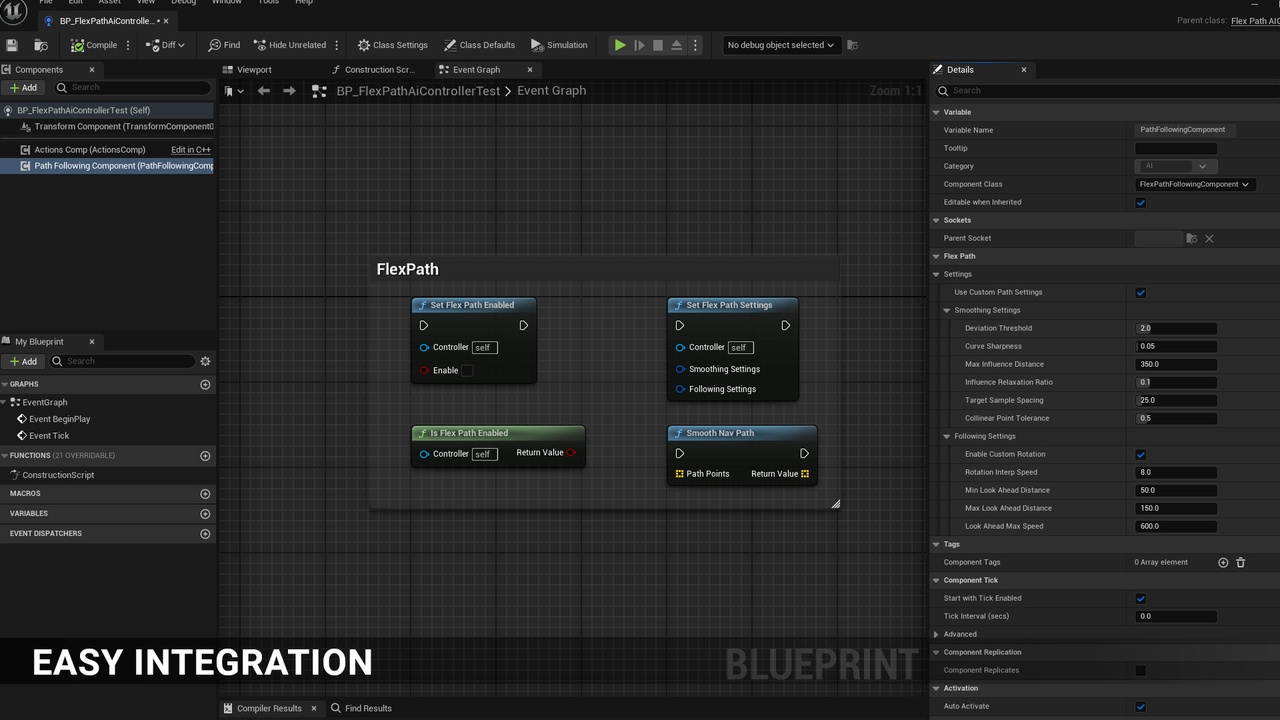Toggle Editable when Inherited checkbox
Viewport: 1280px width, 720px height.
[x=1140, y=203]
